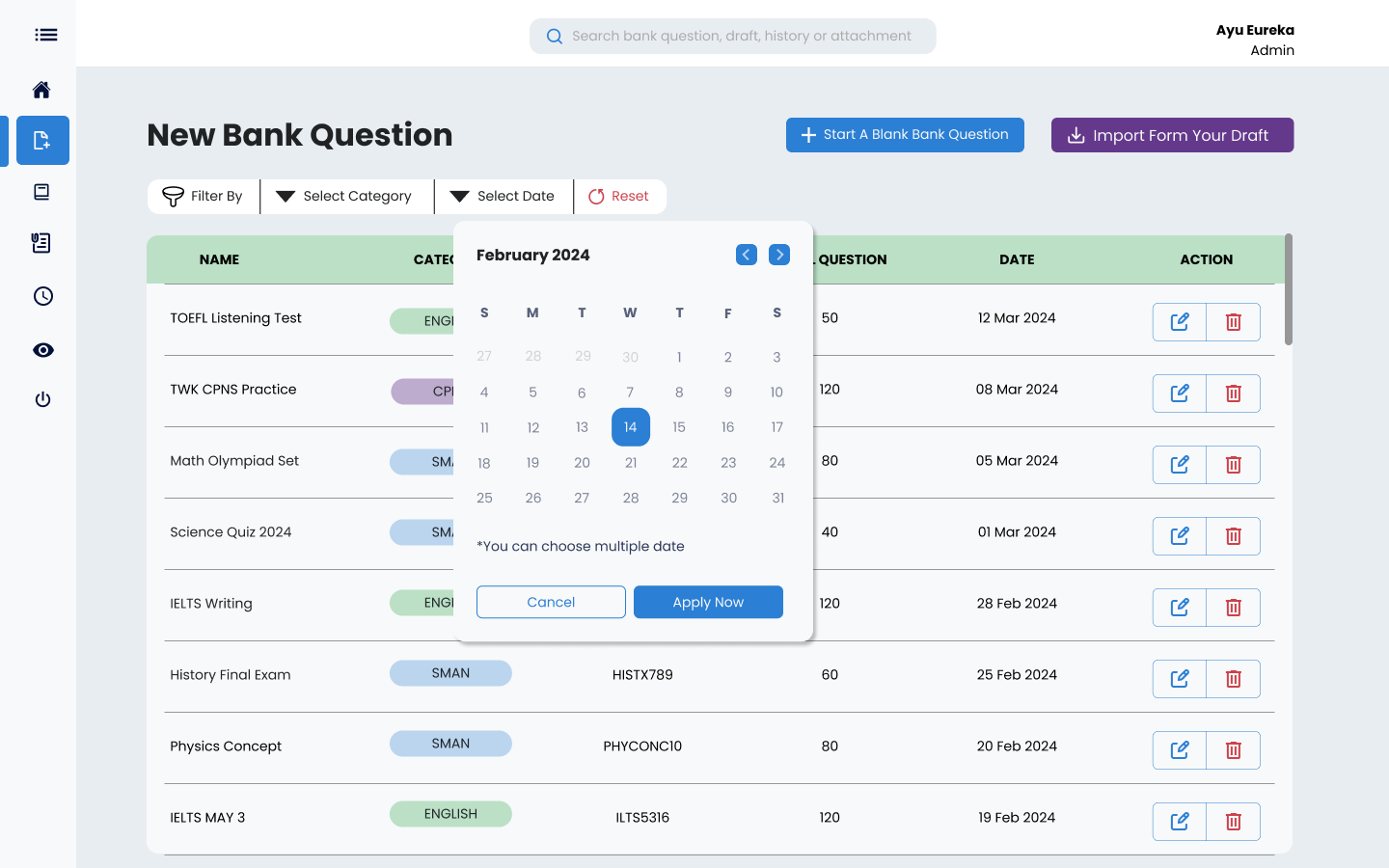Click the SMAN tag for History Final Exam

tap(450, 673)
